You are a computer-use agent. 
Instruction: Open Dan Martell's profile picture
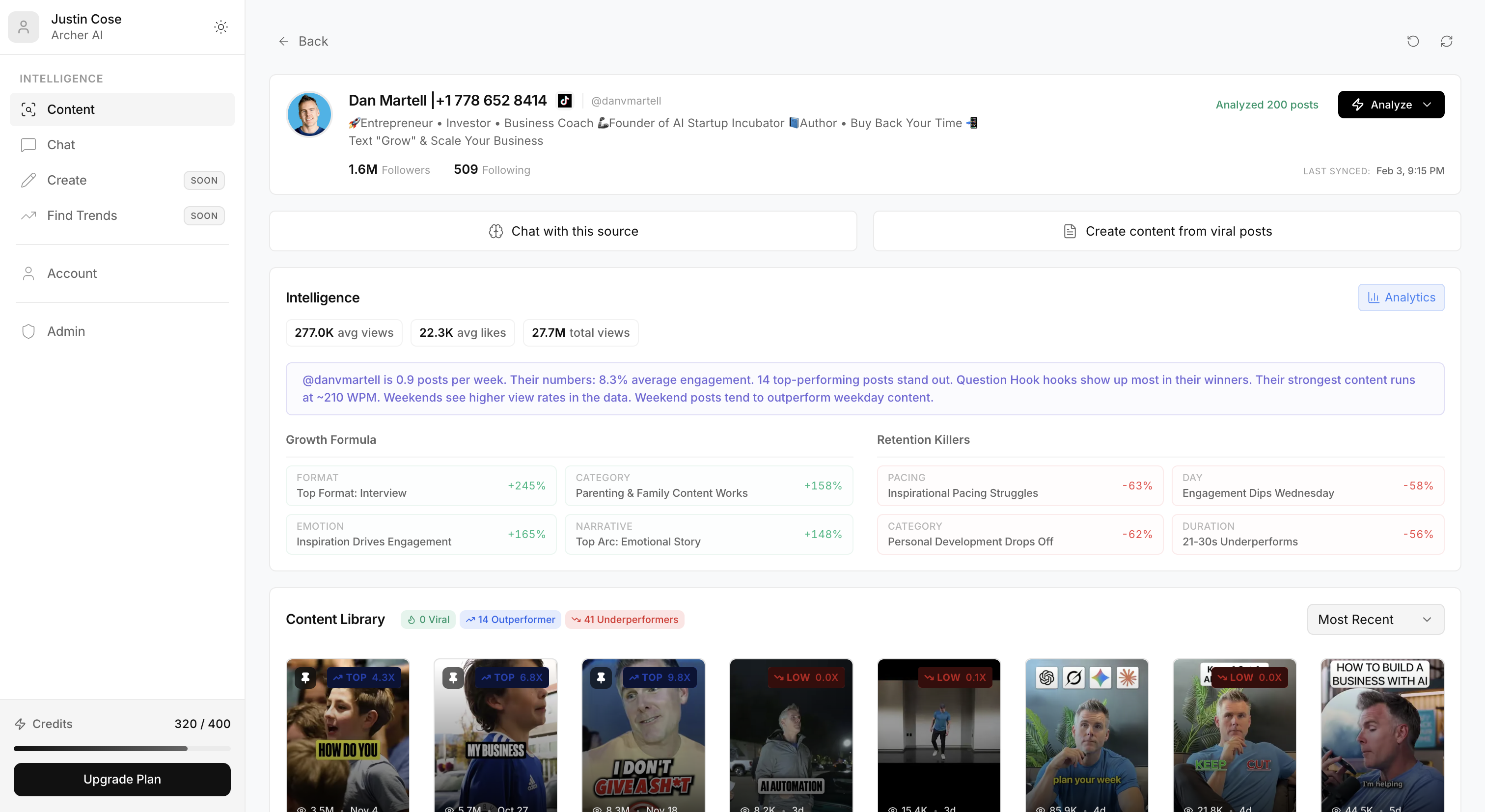[309, 114]
